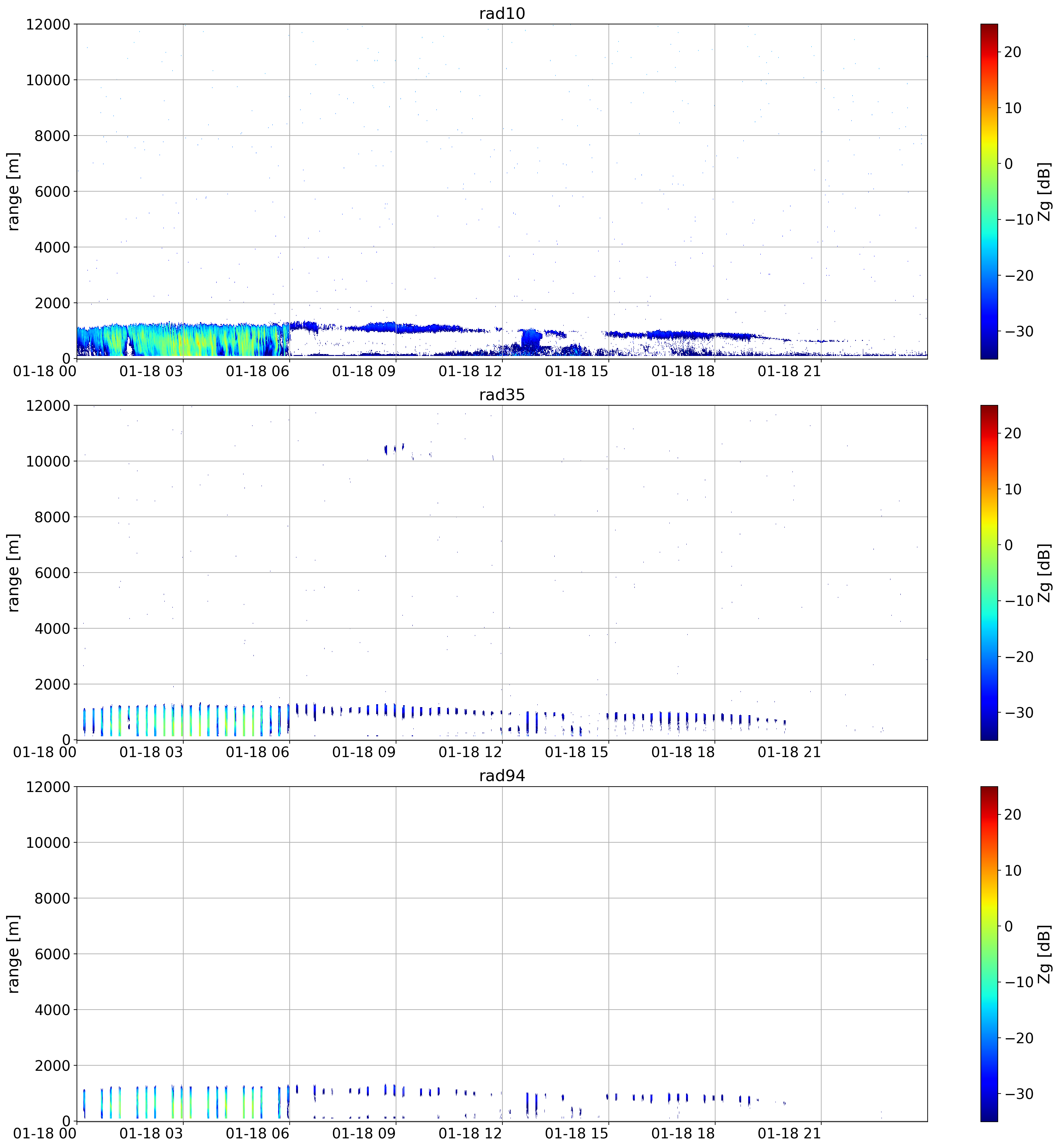Click the '01-18 18' tick under rad35
This screenshot has height=1148, width=1059.
coord(683,752)
